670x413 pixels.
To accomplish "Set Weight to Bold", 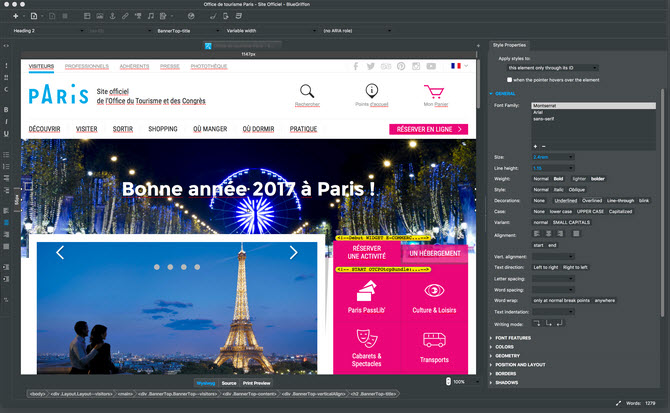I will coord(558,179).
